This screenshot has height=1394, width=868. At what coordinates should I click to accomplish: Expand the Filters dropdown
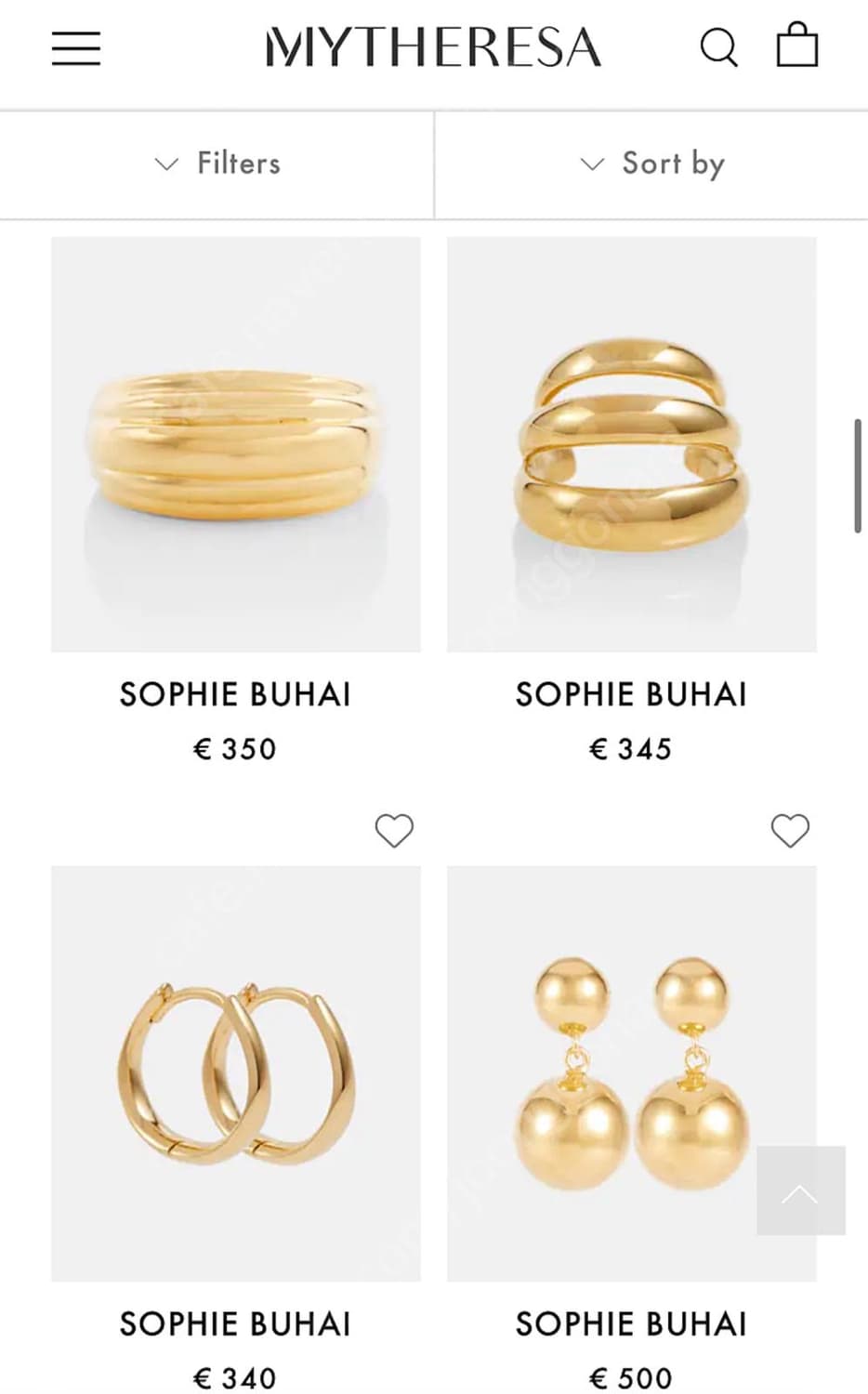click(x=217, y=164)
